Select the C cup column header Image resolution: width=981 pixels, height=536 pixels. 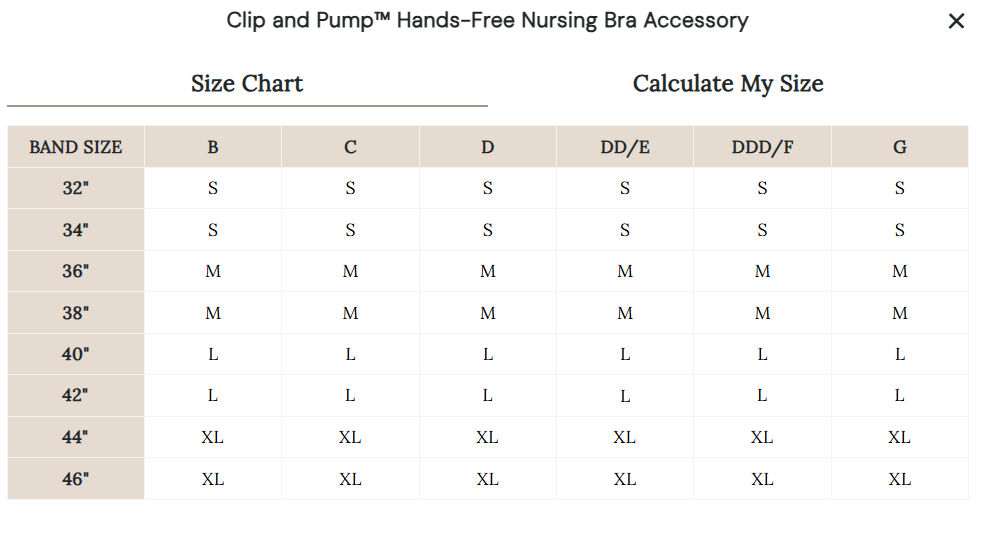350,147
